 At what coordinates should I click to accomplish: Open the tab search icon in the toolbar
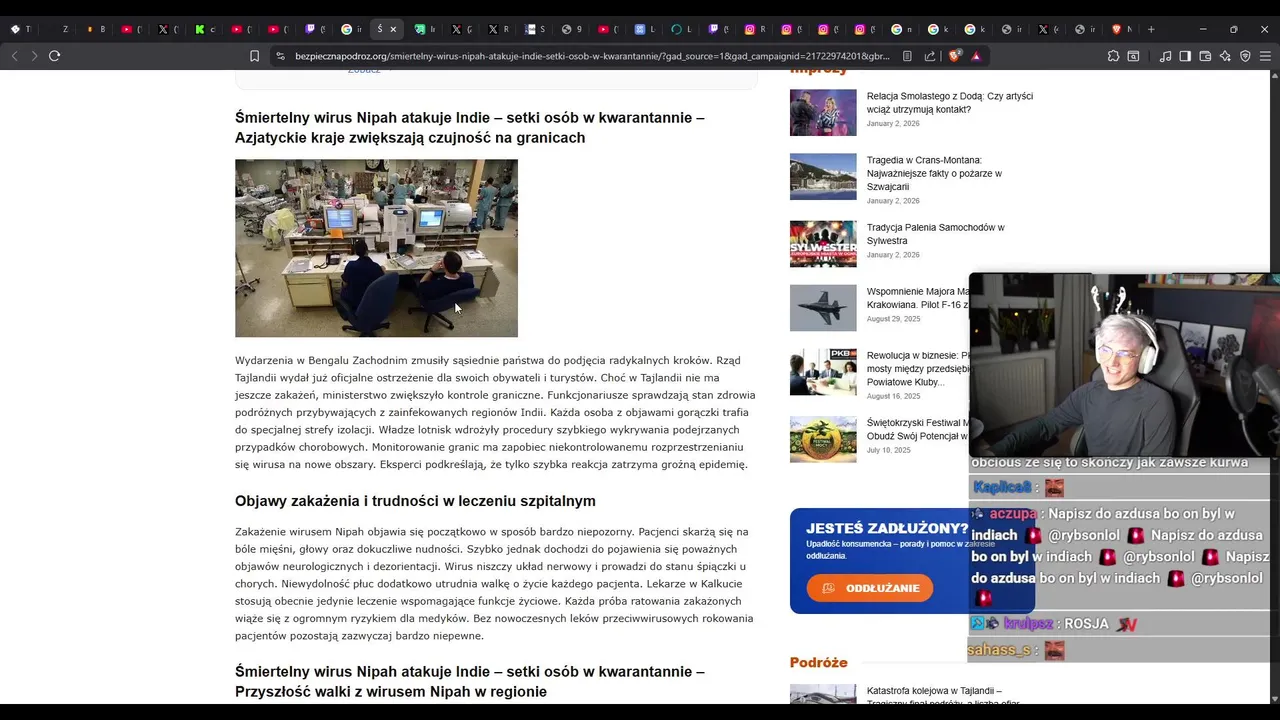(x=1133, y=56)
